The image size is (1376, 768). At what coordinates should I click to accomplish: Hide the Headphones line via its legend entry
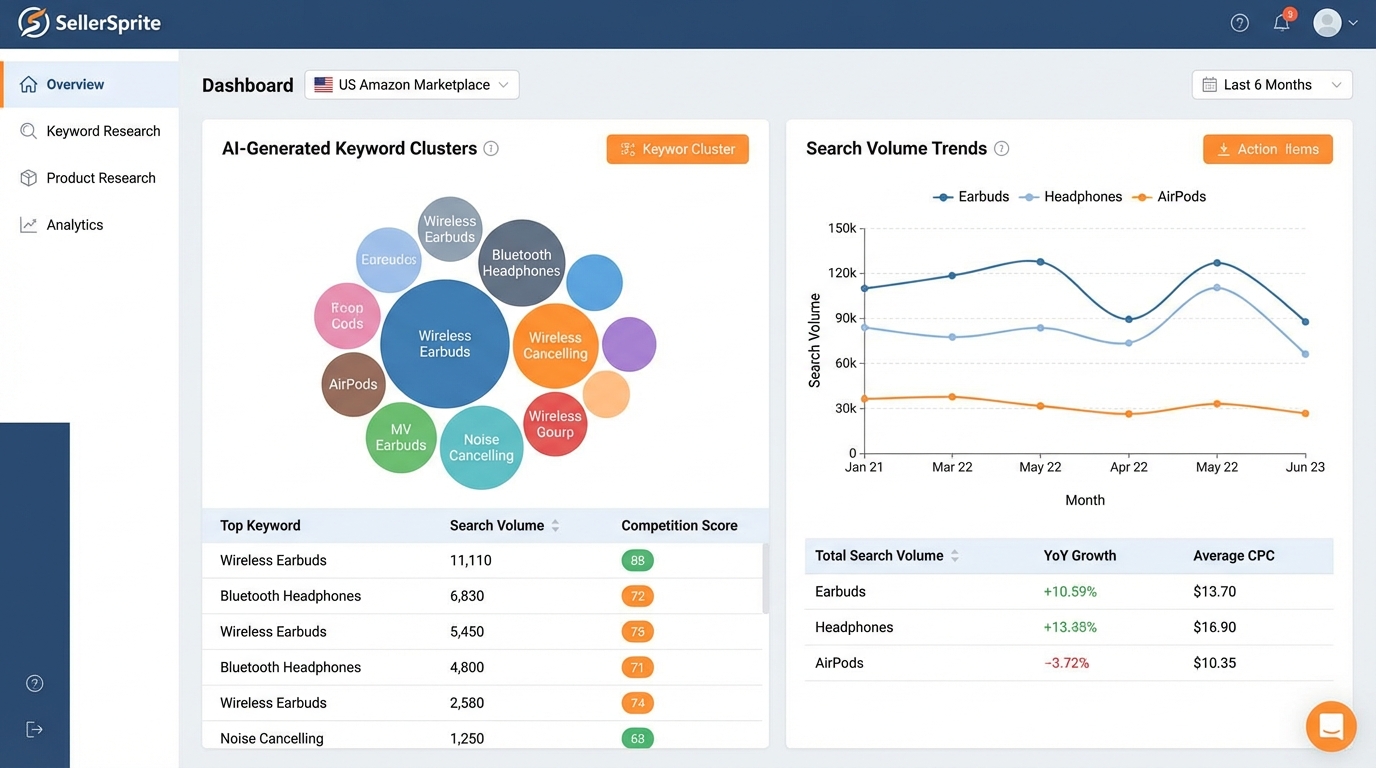pyautogui.click(x=1071, y=196)
